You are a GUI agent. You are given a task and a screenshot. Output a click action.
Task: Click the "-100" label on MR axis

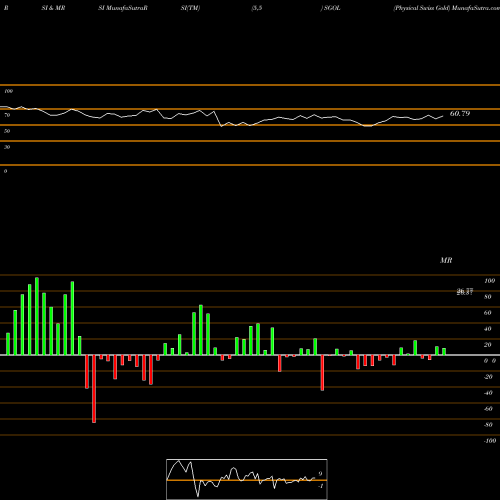[x=490, y=441]
